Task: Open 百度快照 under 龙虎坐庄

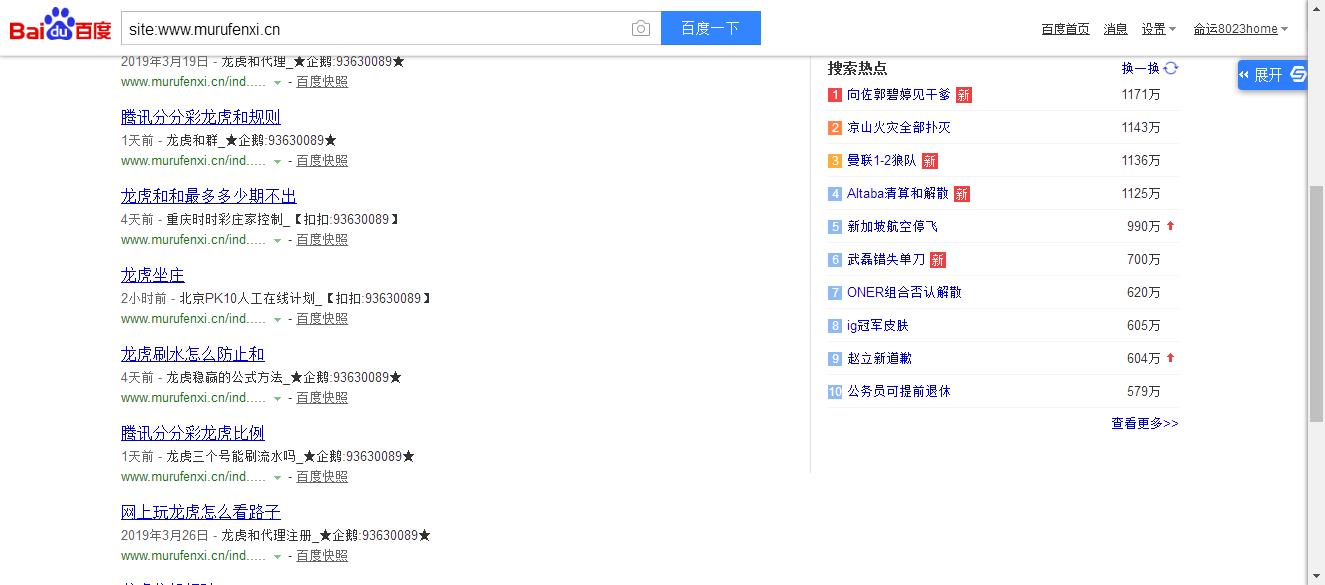Action: click(322, 319)
